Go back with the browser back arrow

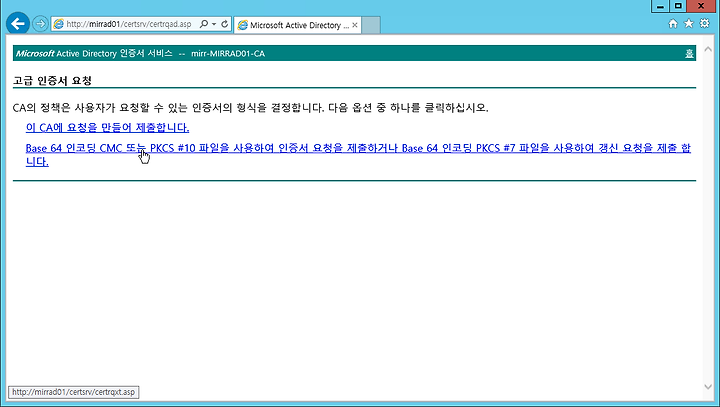pos(18,23)
